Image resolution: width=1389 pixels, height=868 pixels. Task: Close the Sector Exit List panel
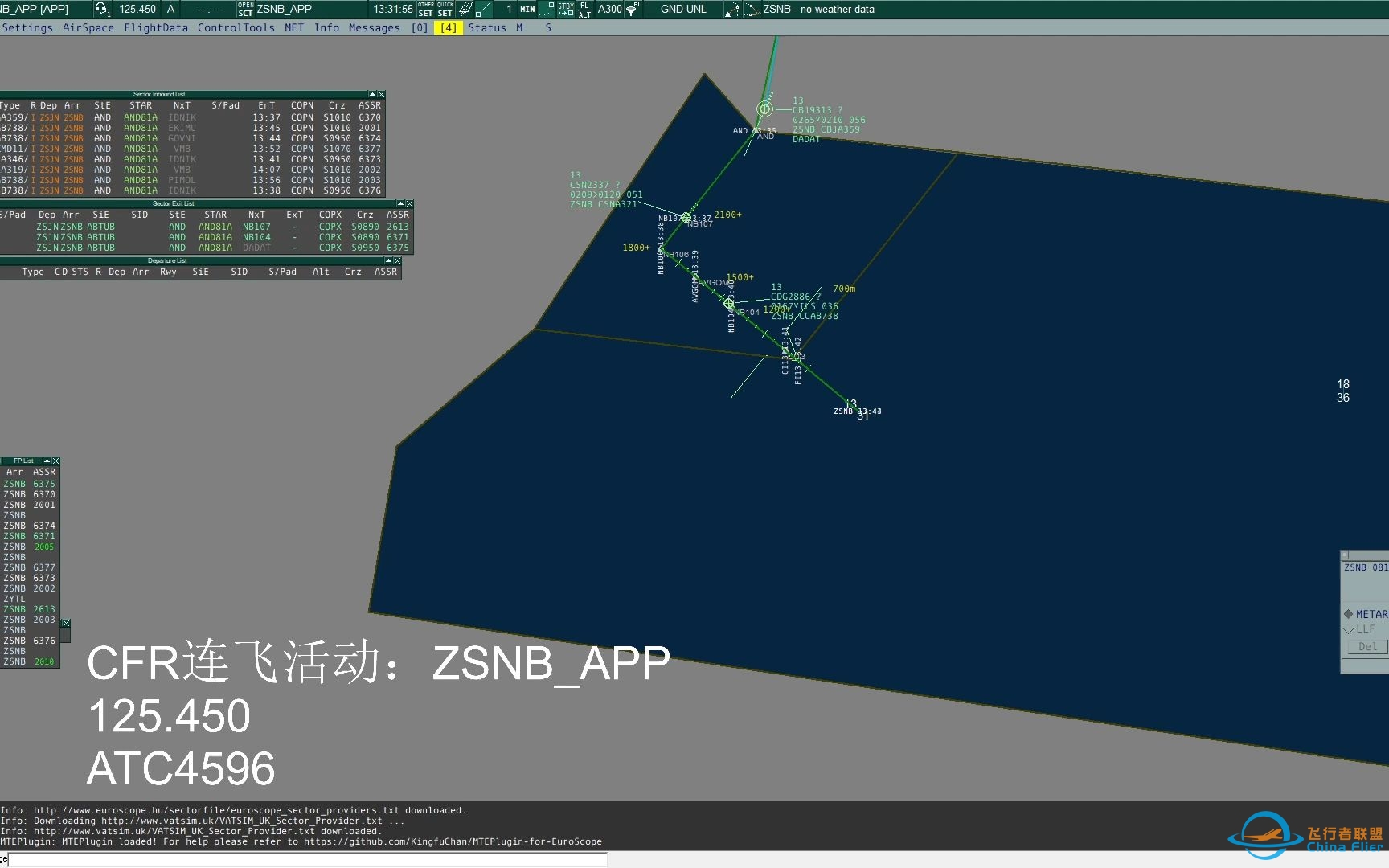click(x=409, y=204)
